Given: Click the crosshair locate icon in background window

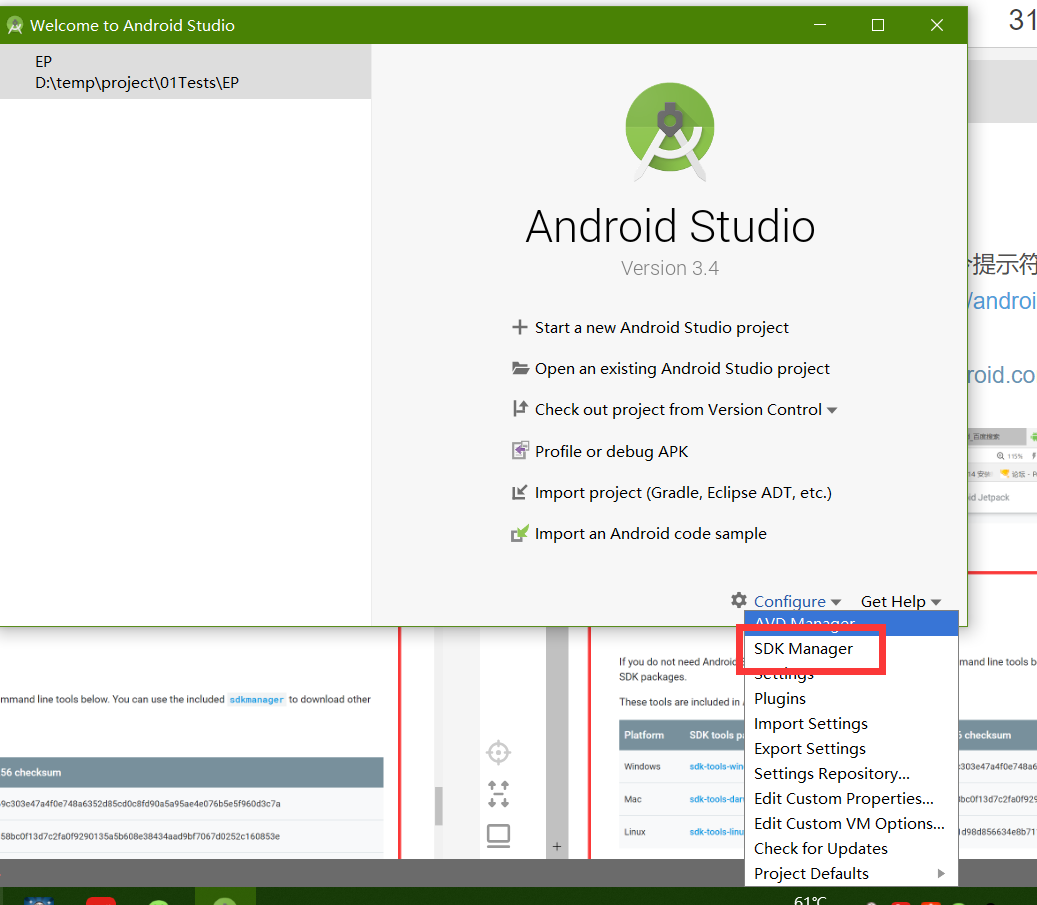Looking at the screenshot, I should (x=498, y=752).
